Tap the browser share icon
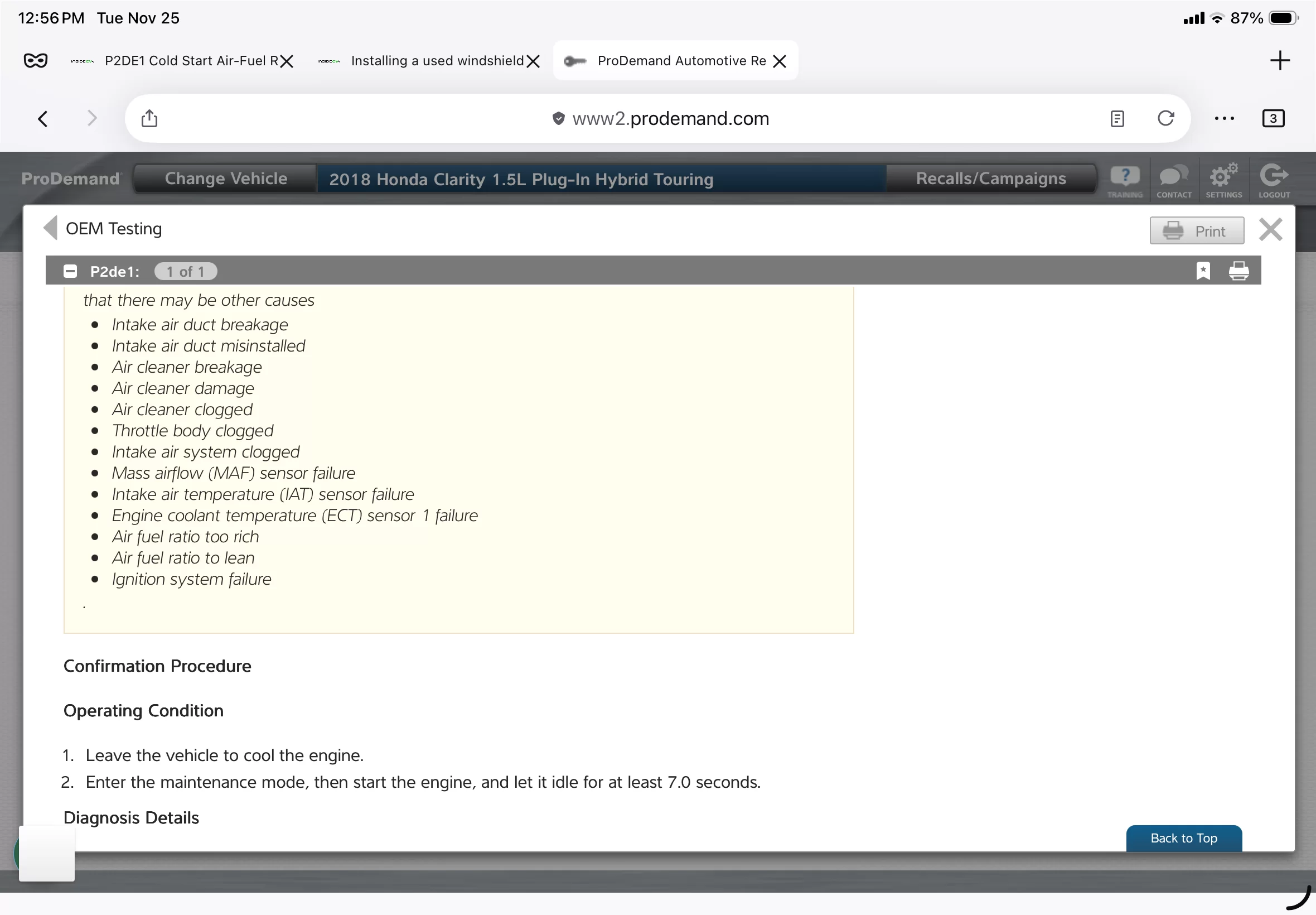The image size is (1316, 915). click(149, 119)
